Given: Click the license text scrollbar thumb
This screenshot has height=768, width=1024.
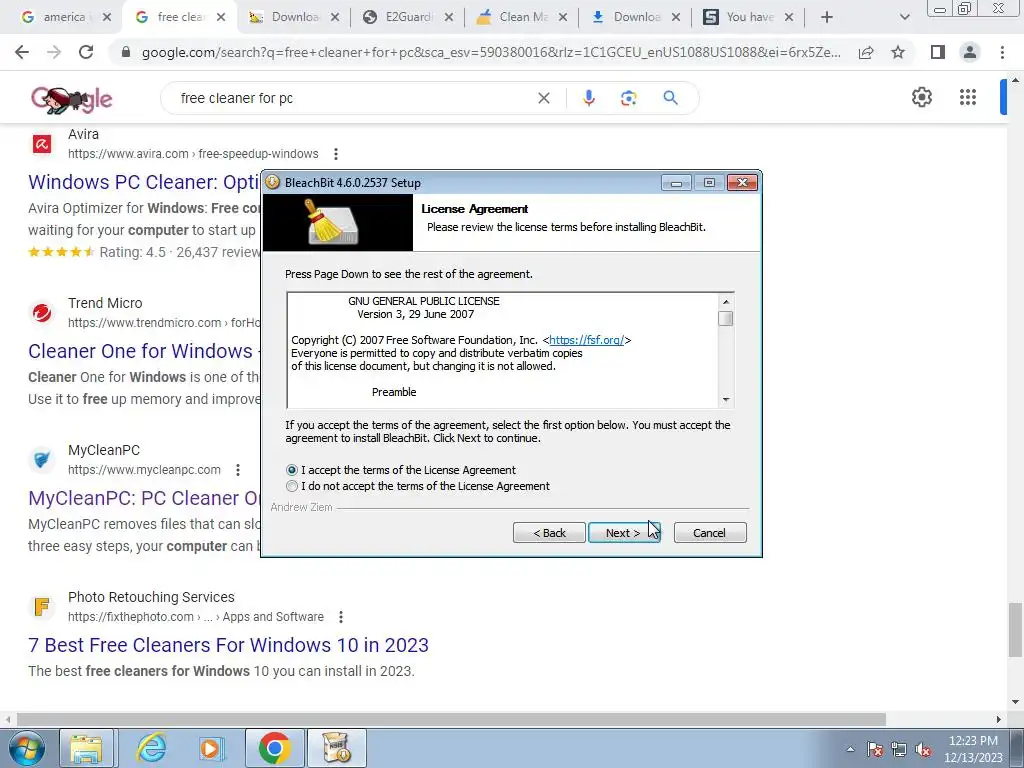Looking at the screenshot, I should (726, 319).
